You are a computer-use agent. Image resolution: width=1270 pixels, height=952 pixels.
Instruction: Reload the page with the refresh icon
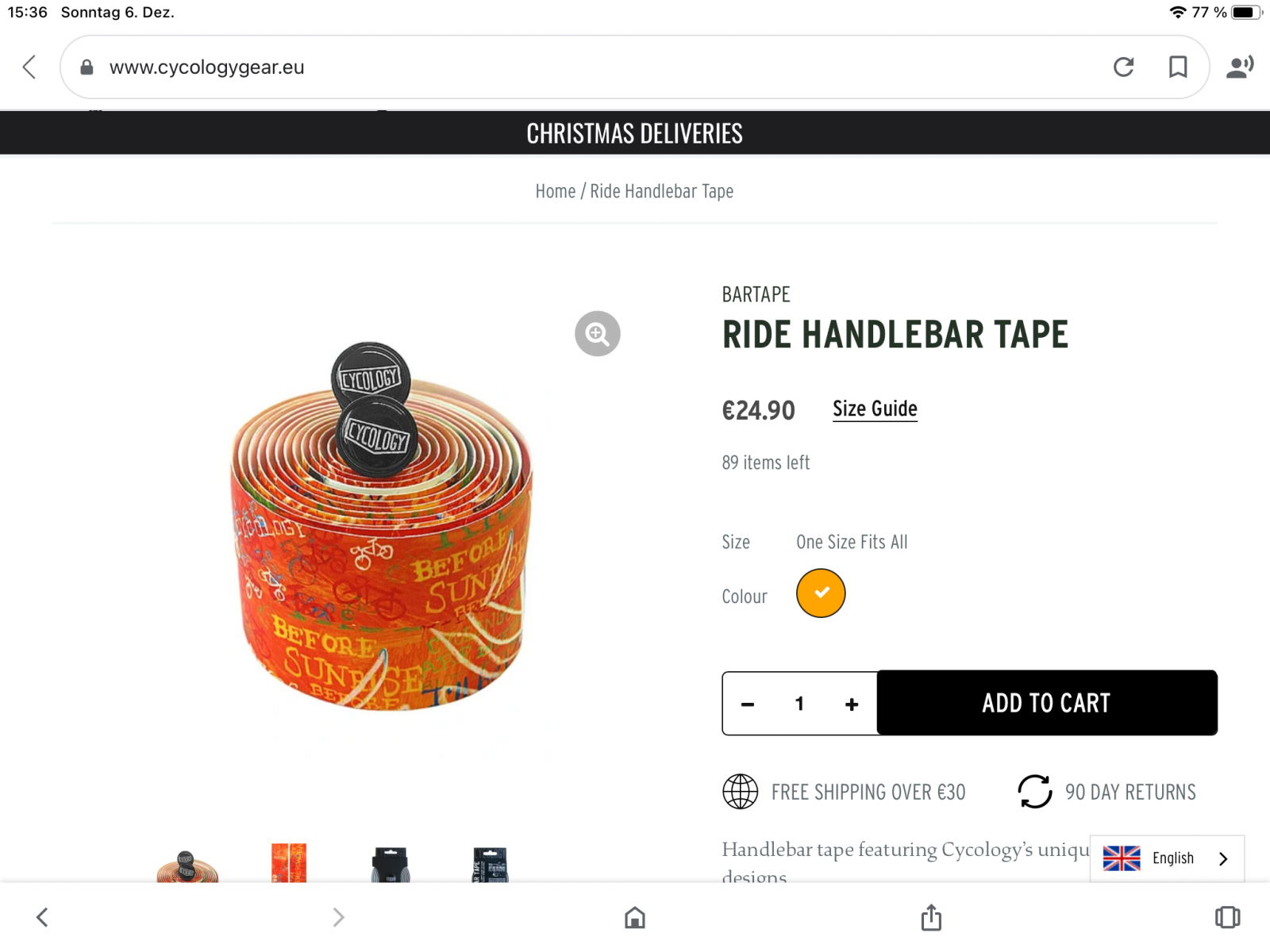click(1123, 67)
